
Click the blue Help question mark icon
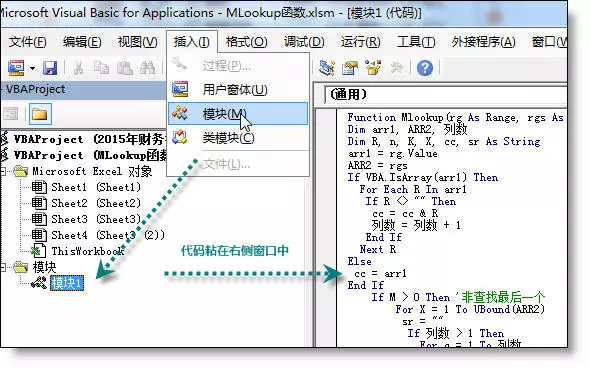(x=425, y=68)
